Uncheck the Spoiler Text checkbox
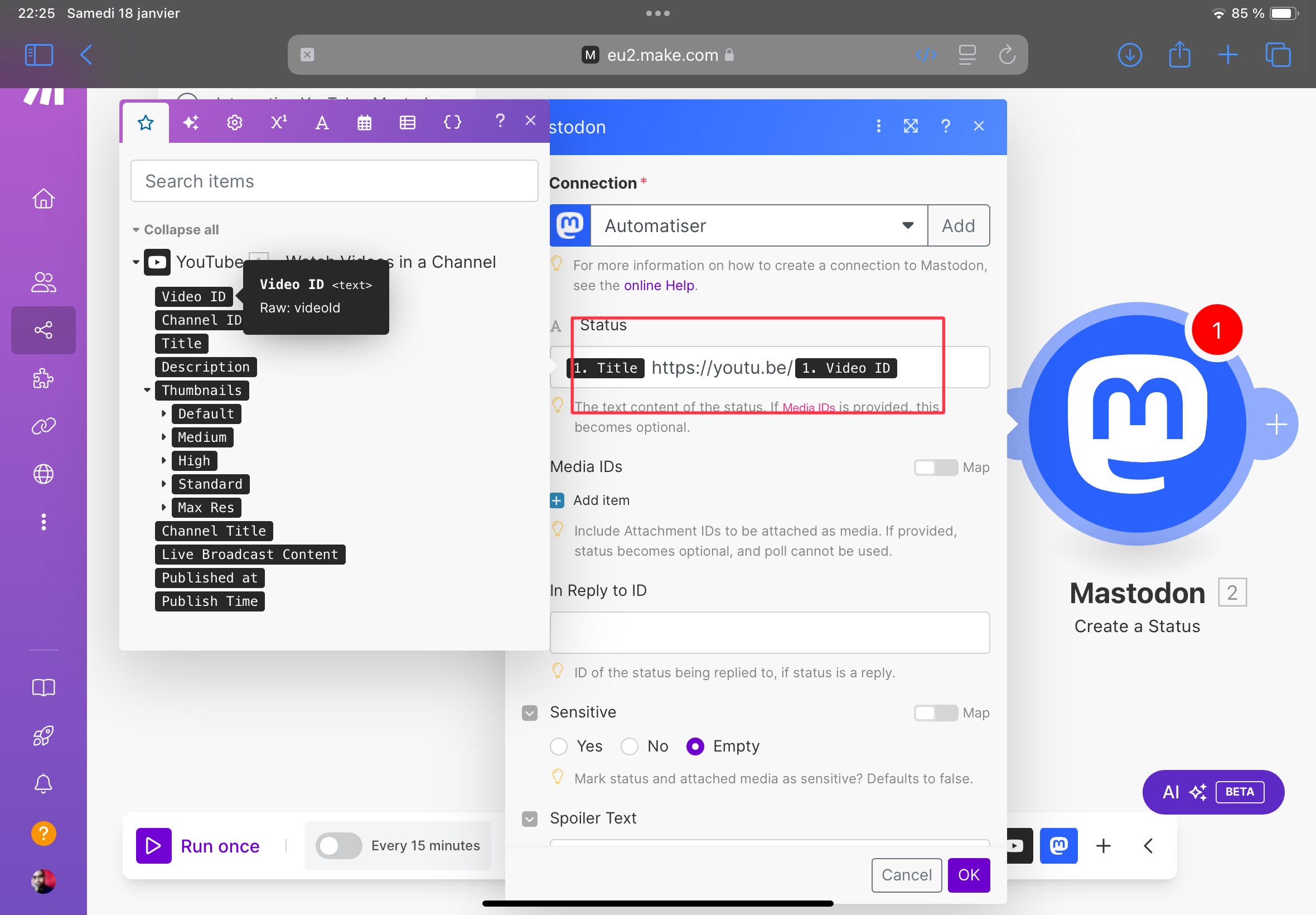 [529, 818]
